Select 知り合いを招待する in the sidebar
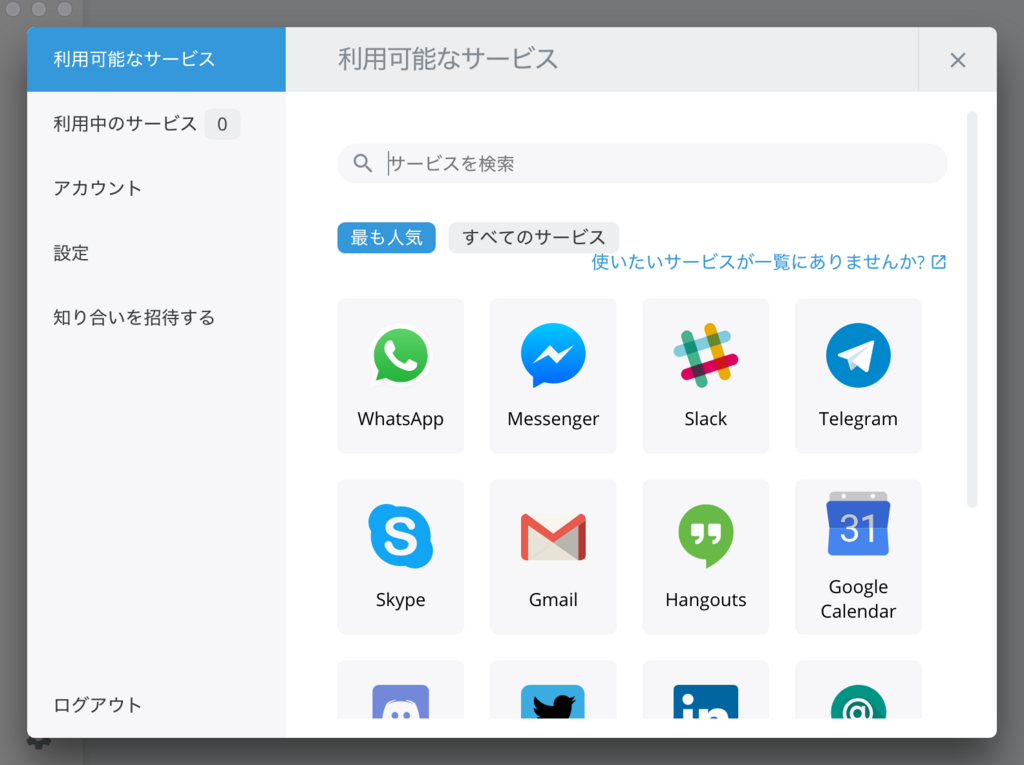Screen dimensions: 1024x765 (x=134, y=317)
